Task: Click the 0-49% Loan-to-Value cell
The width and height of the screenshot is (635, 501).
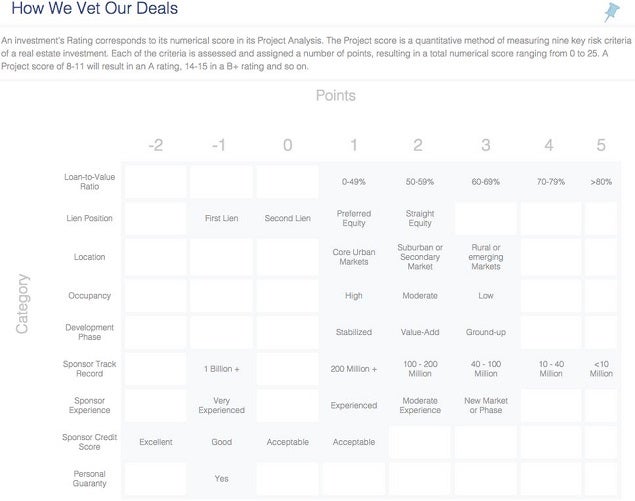Action: 354,182
